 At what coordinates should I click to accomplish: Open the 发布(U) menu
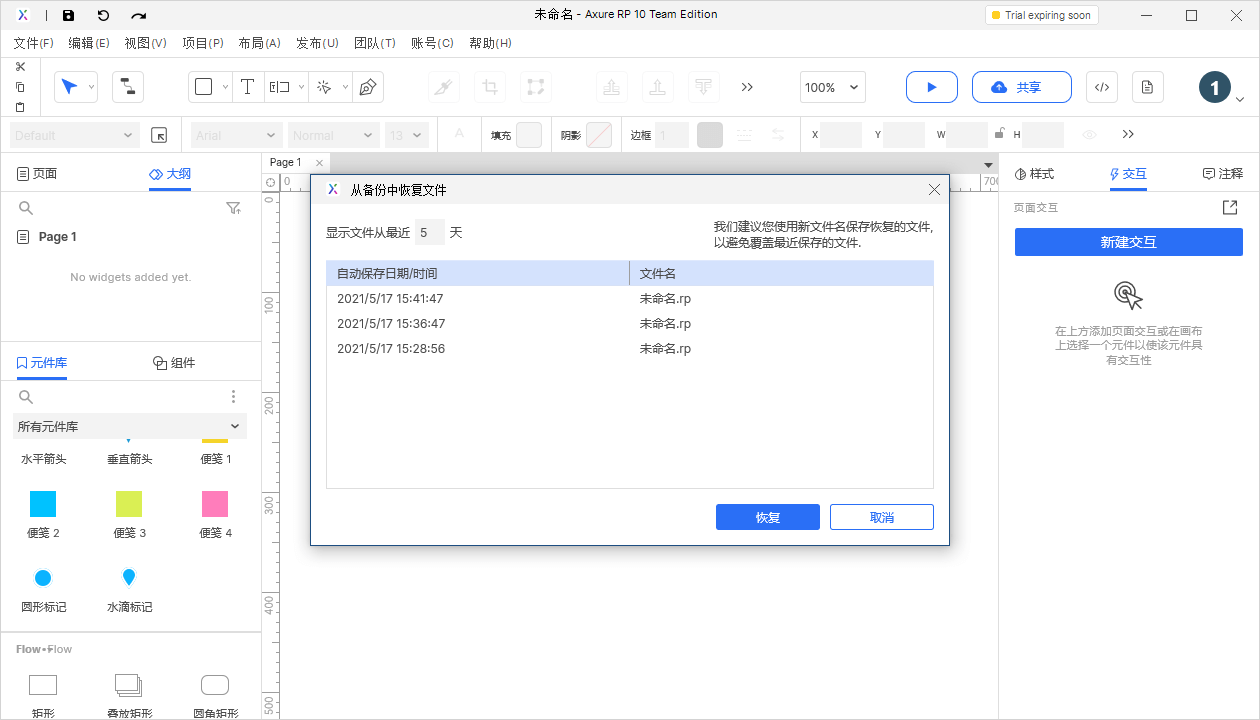(x=317, y=43)
